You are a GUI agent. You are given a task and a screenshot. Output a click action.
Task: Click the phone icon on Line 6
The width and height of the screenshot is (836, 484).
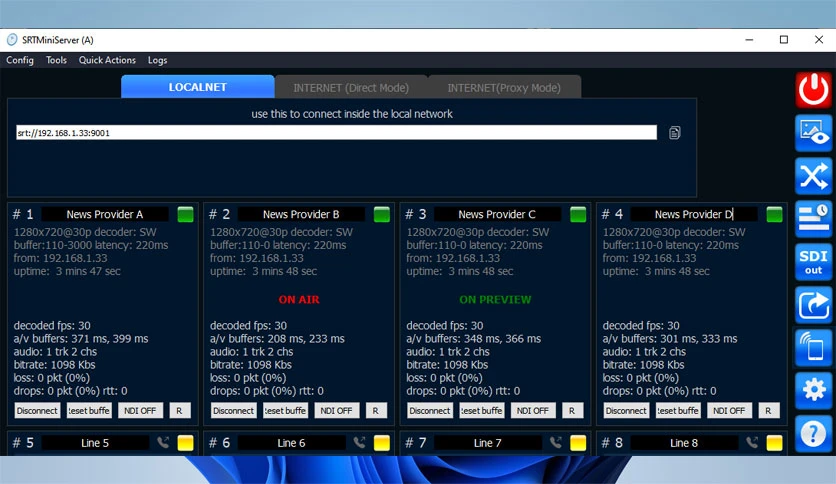[x=359, y=442]
